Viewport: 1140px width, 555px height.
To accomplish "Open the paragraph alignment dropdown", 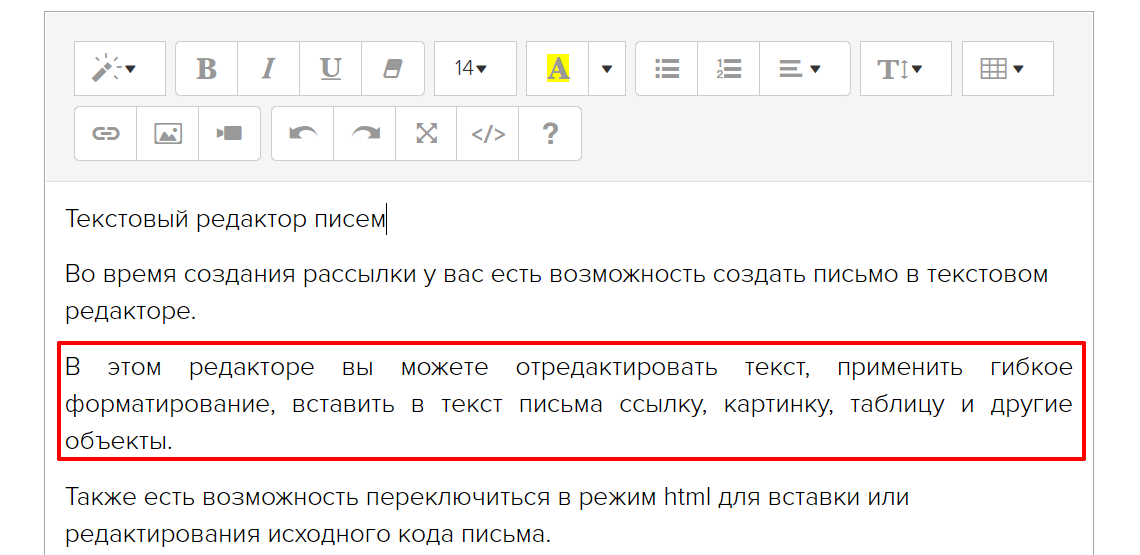I will click(x=804, y=68).
